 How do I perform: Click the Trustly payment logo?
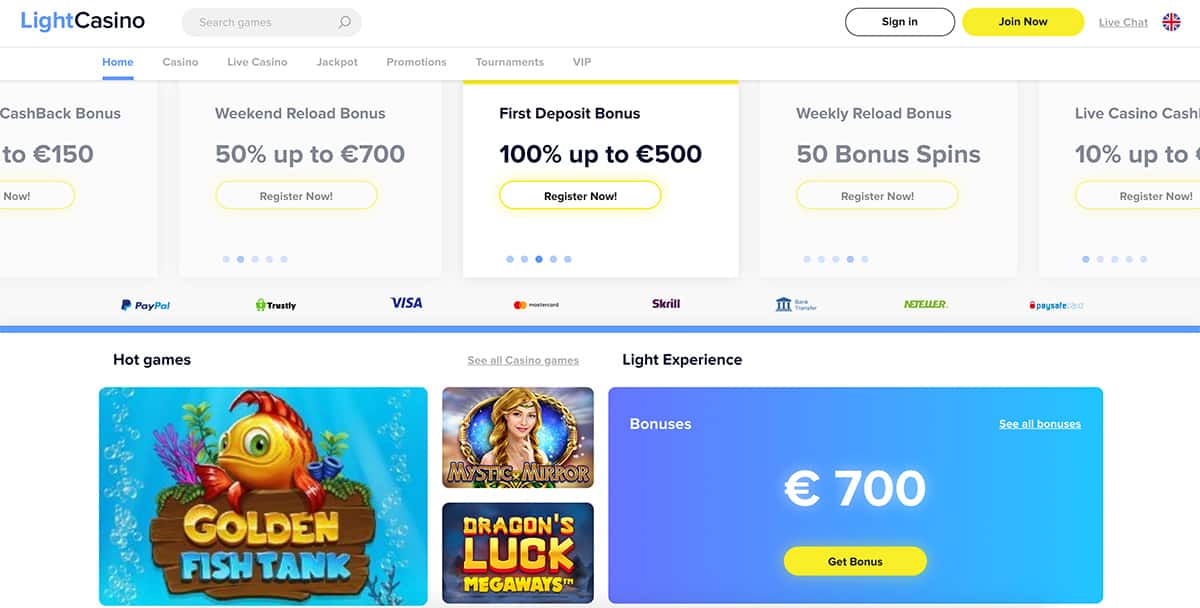[x=276, y=305]
